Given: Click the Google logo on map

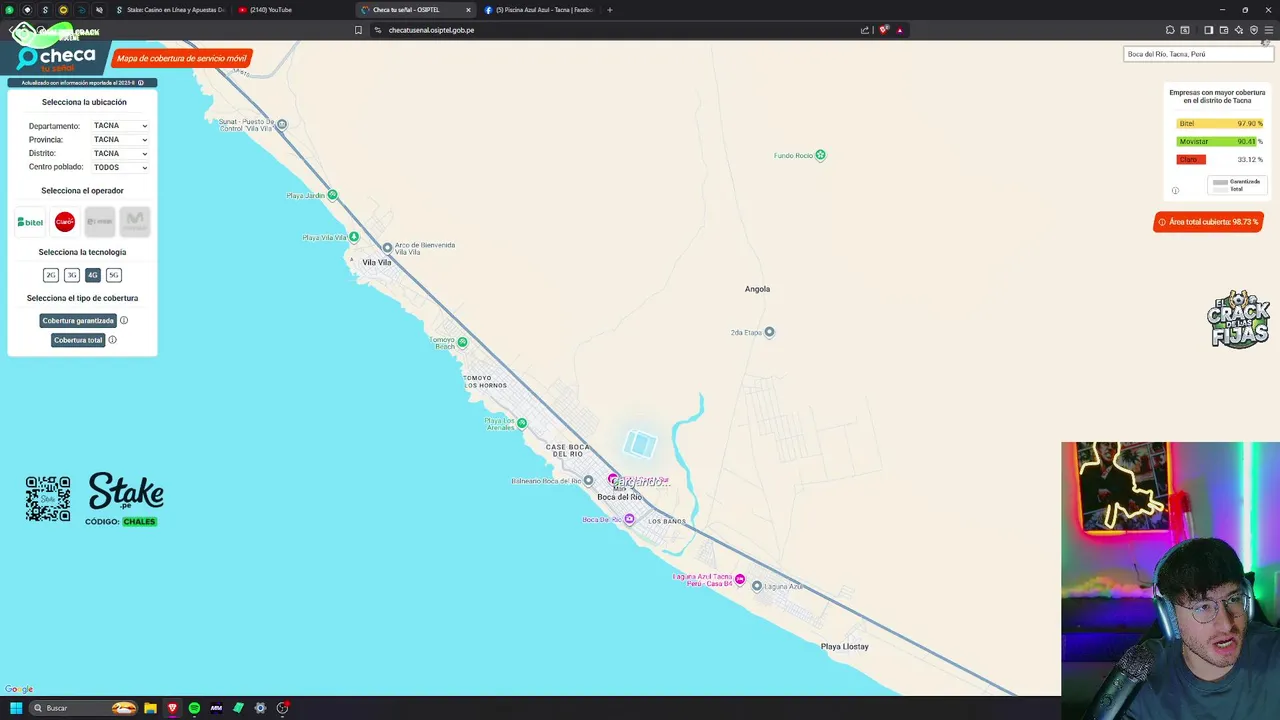Looking at the screenshot, I should point(19,689).
